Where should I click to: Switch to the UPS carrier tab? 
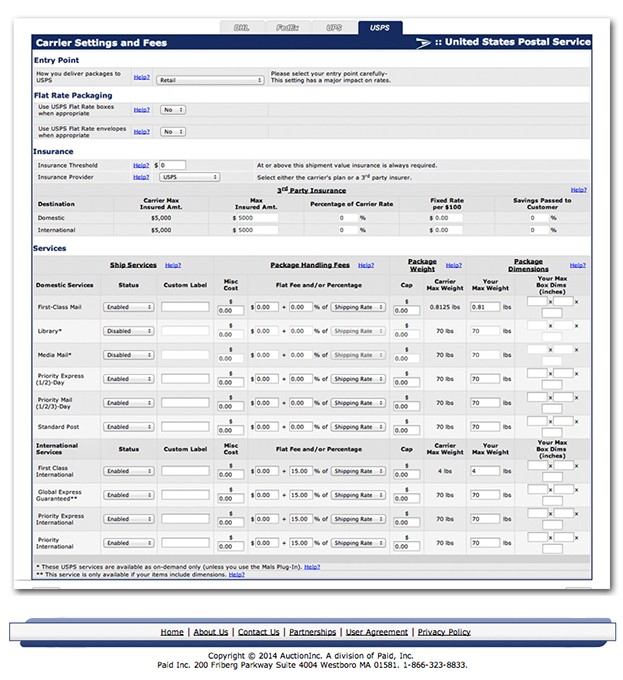tap(334, 28)
